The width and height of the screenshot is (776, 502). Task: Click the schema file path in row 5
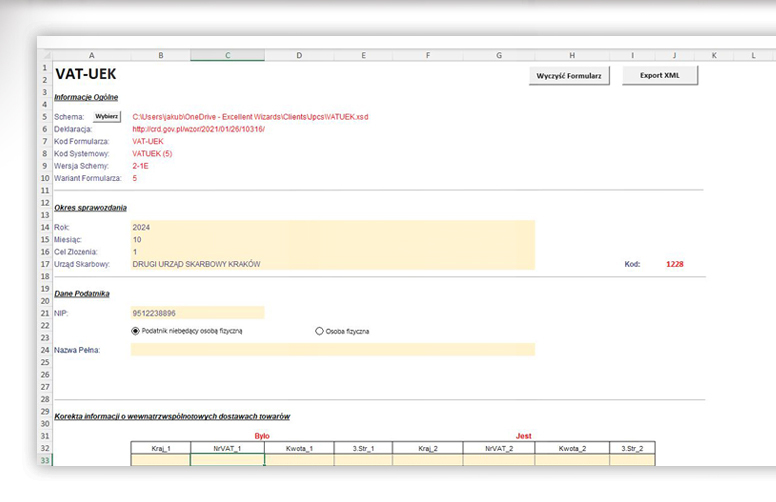250,117
